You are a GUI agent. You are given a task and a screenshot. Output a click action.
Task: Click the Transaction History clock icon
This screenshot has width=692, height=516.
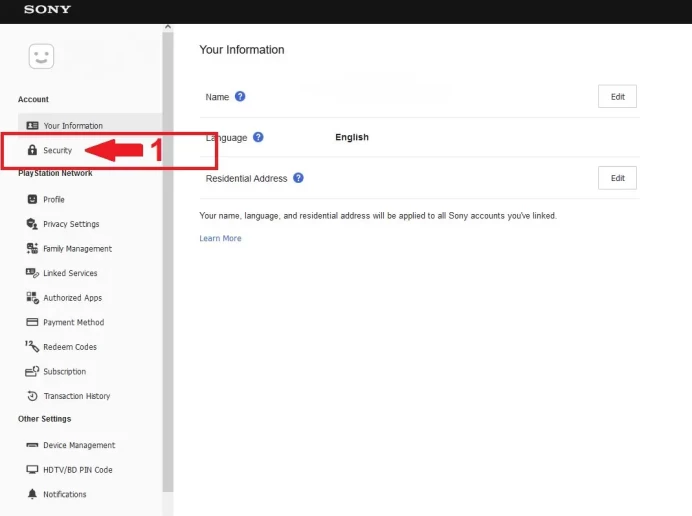coord(32,396)
